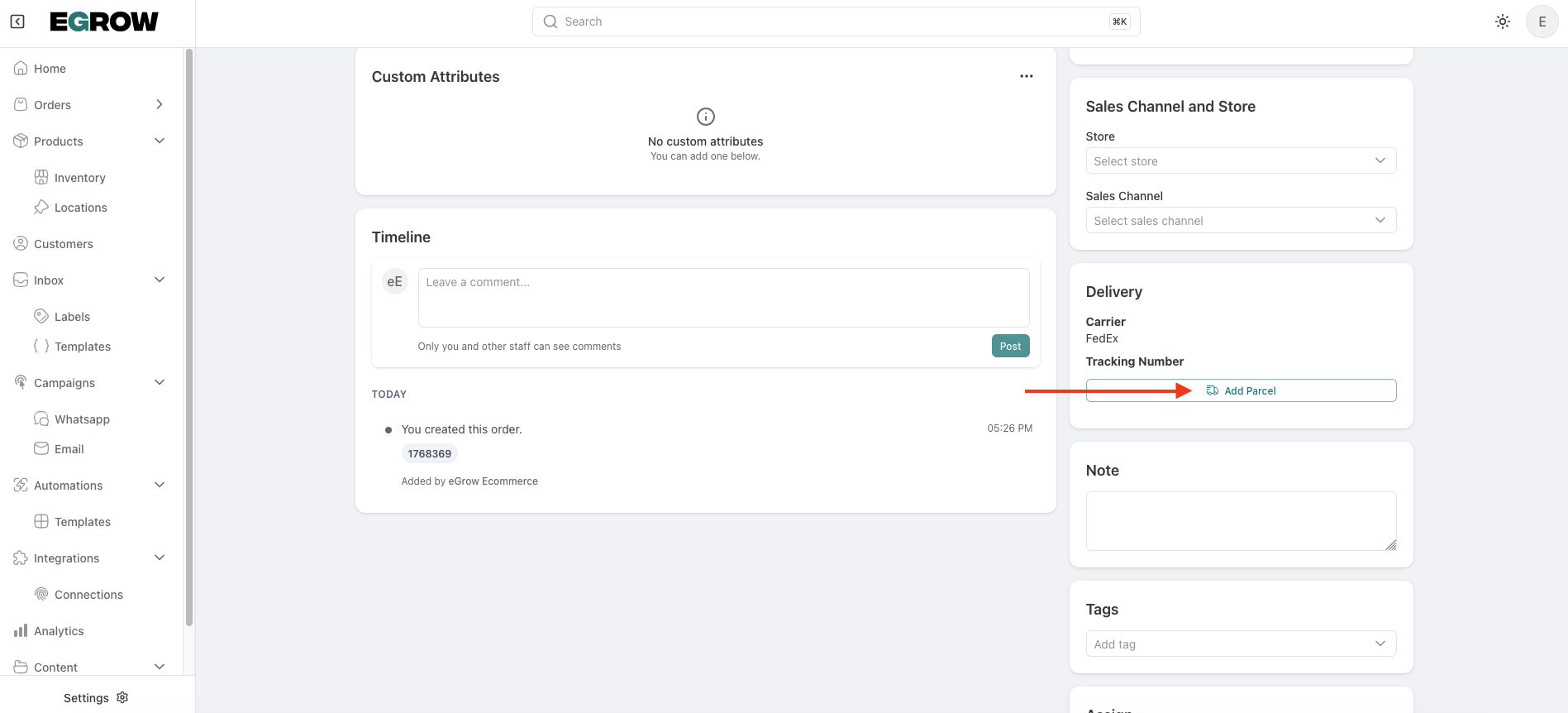The width and height of the screenshot is (1568, 713).
Task: Open Custom Attributes three-dot menu
Action: [x=1027, y=76]
